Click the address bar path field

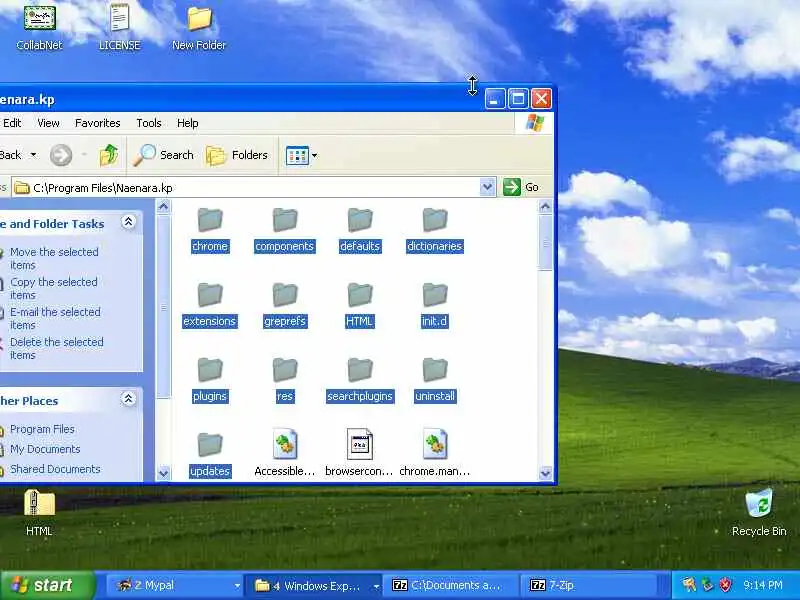[x=246, y=188]
